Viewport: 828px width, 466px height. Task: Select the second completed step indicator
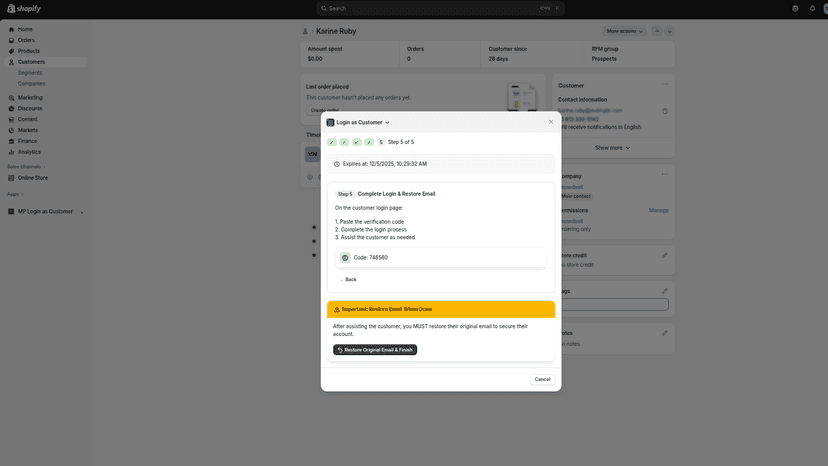[x=344, y=142]
